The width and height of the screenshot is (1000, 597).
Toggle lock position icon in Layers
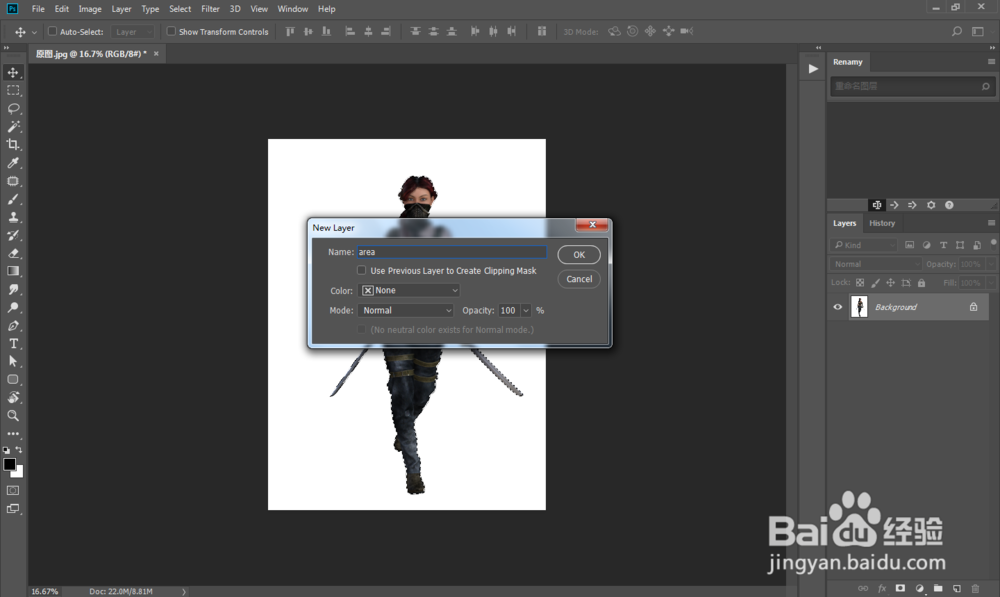(890, 283)
